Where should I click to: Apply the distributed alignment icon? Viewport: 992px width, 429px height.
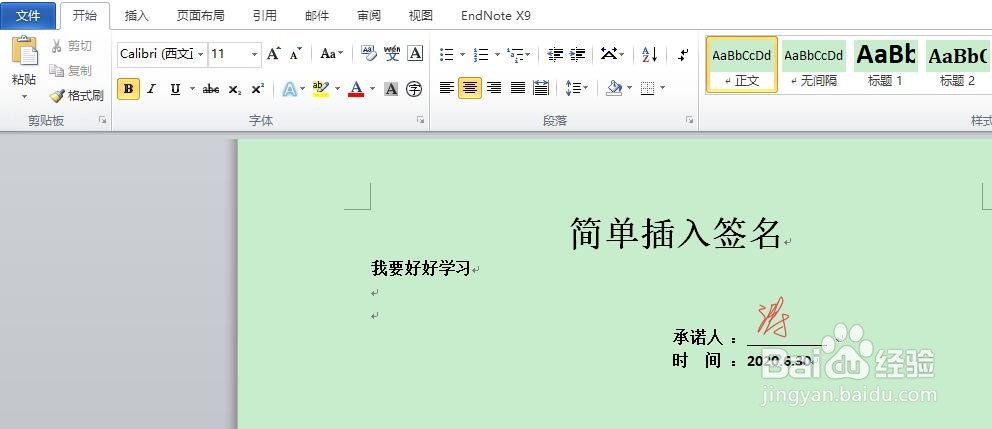coord(542,88)
